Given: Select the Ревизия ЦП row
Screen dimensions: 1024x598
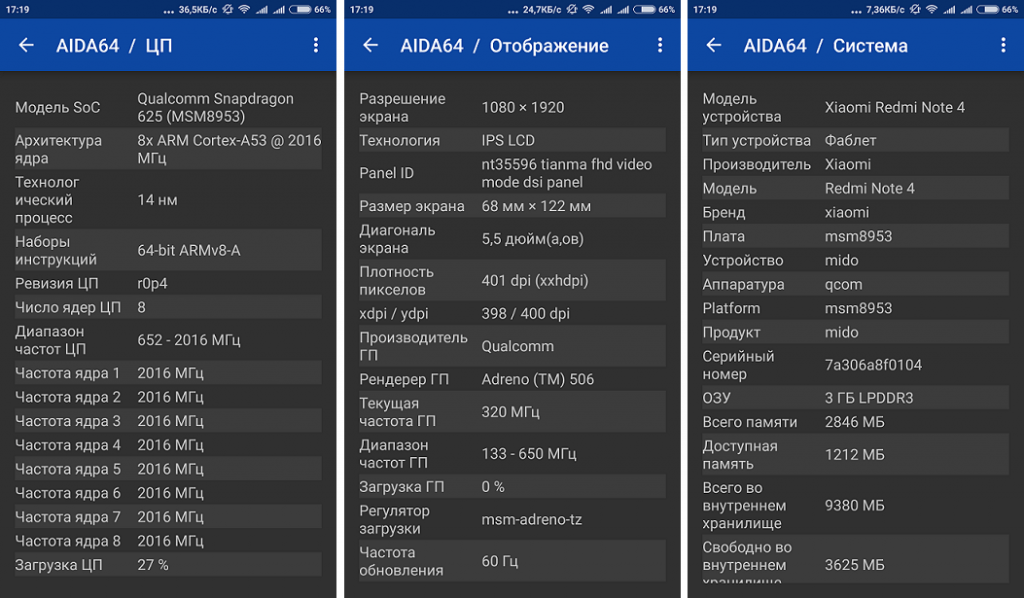Looking at the screenshot, I should pos(168,283).
